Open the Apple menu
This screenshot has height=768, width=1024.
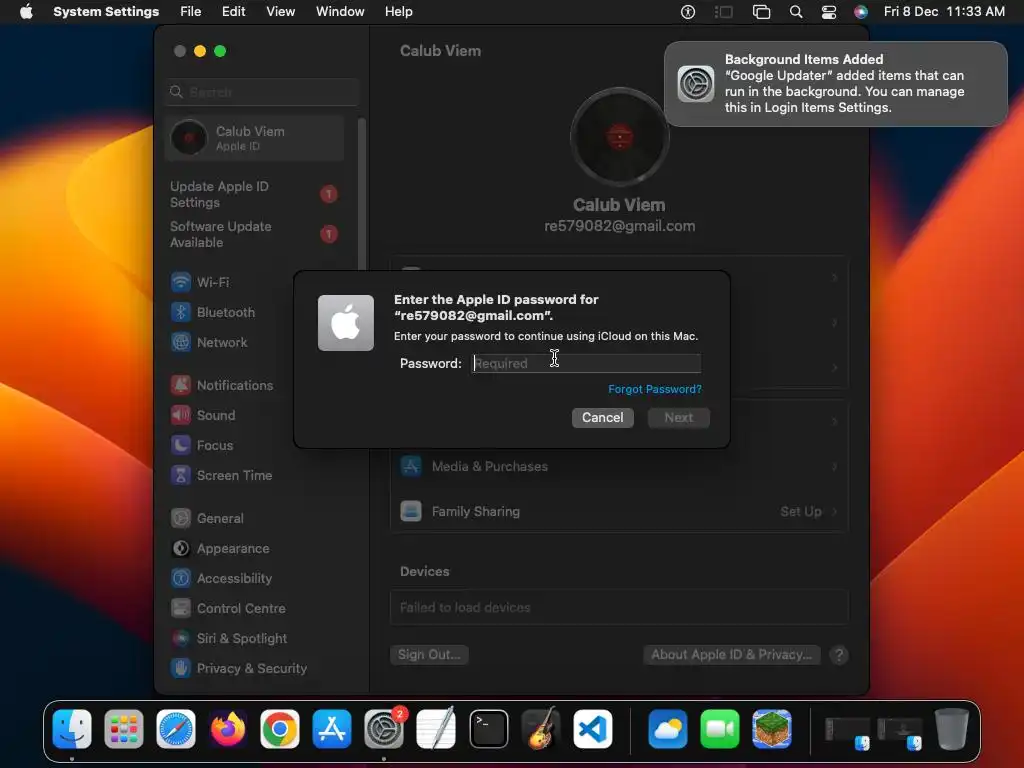point(26,12)
